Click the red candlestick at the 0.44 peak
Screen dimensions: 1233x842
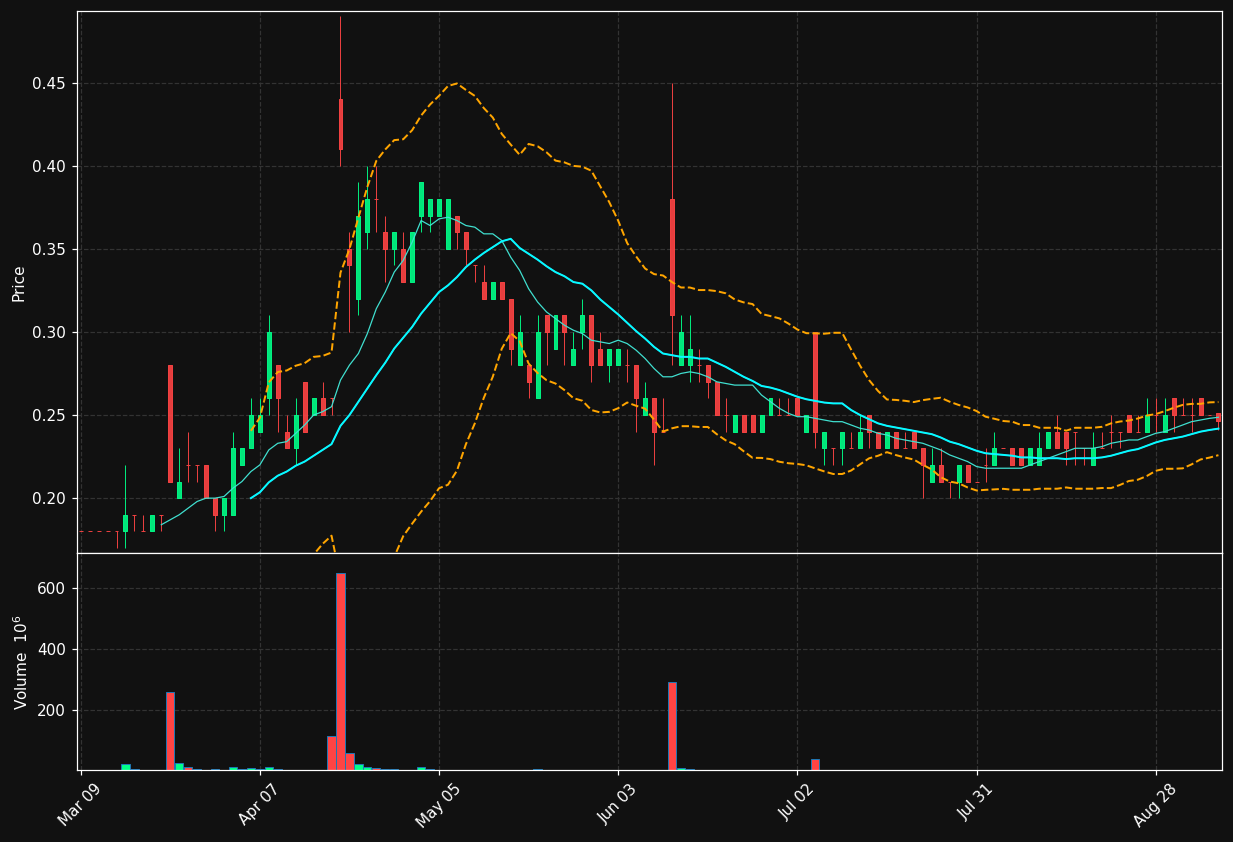341,124
